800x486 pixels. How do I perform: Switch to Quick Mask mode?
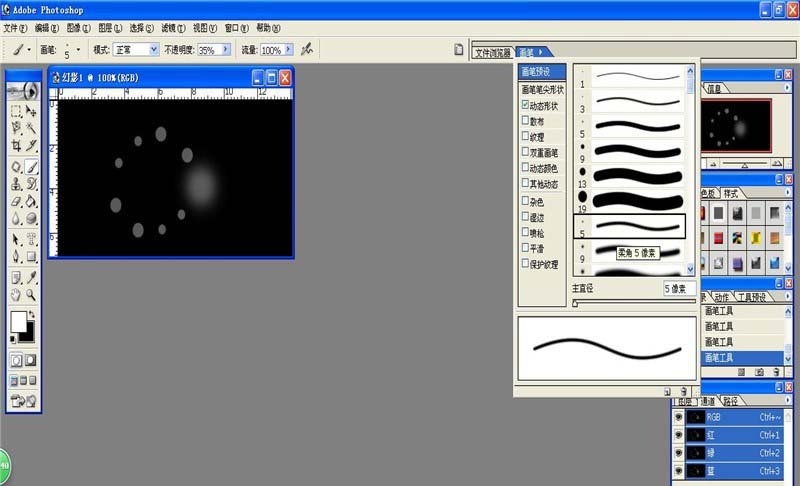tap(31, 360)
